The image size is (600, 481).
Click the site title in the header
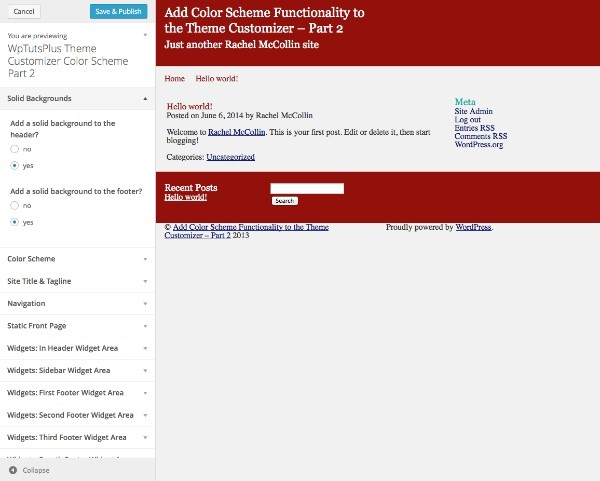[x=264, y=20]
